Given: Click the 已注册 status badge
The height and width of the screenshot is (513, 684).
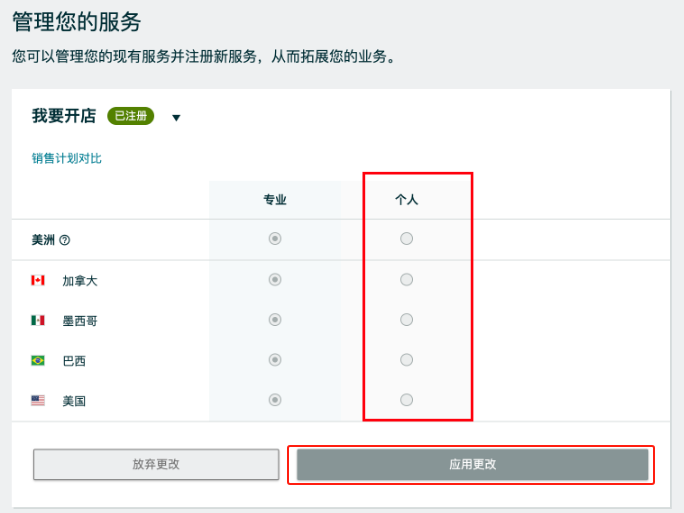Looking at the screenshot, I should 130,116.
